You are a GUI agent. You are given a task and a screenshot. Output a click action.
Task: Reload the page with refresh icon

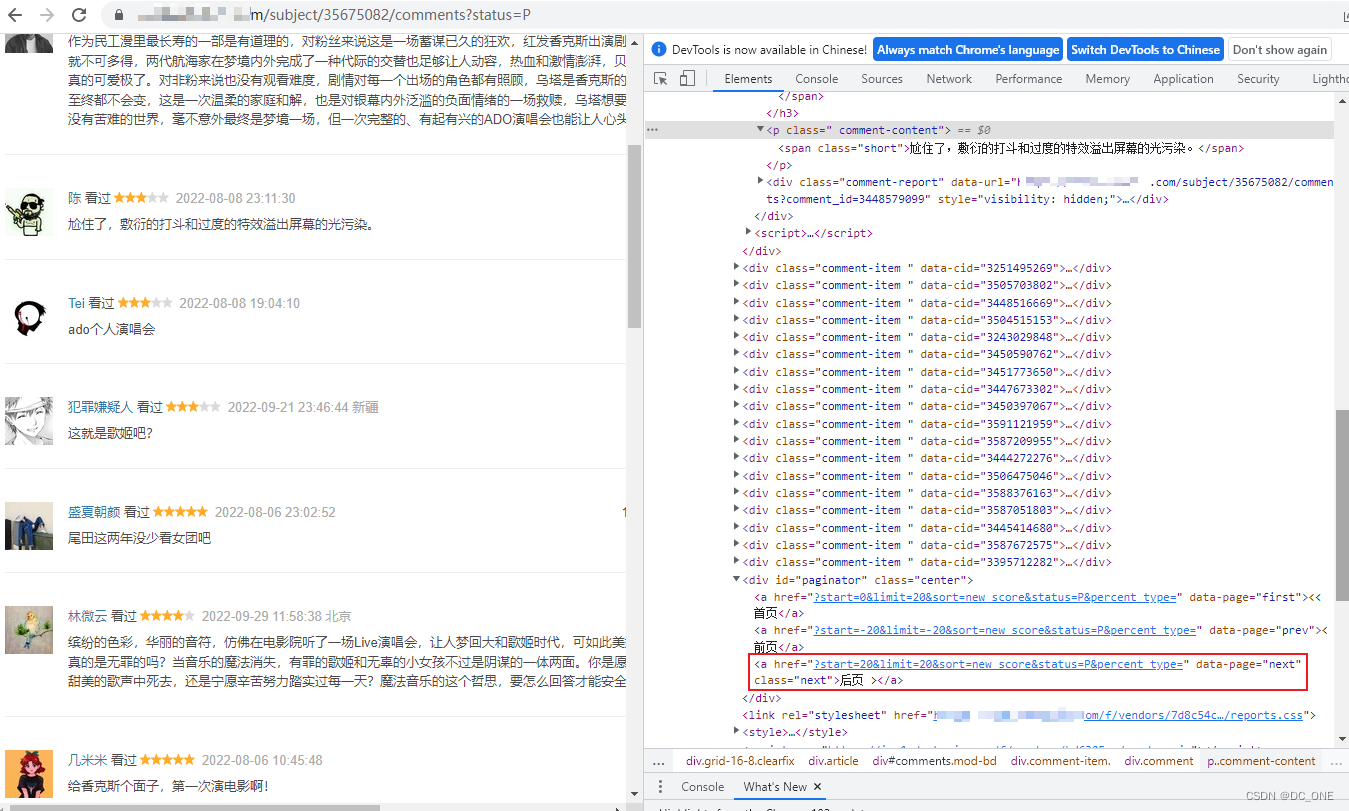pos(79,15)
